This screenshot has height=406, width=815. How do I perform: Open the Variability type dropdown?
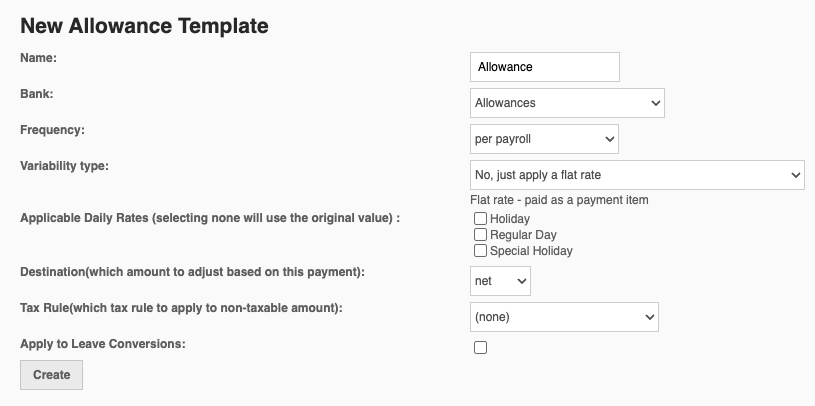click(637, 174)
